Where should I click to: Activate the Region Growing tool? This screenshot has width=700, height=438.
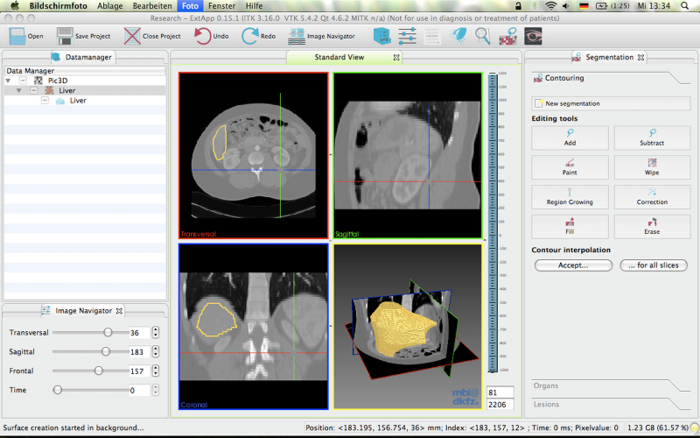pyautogui.click(x=569, y=196)
